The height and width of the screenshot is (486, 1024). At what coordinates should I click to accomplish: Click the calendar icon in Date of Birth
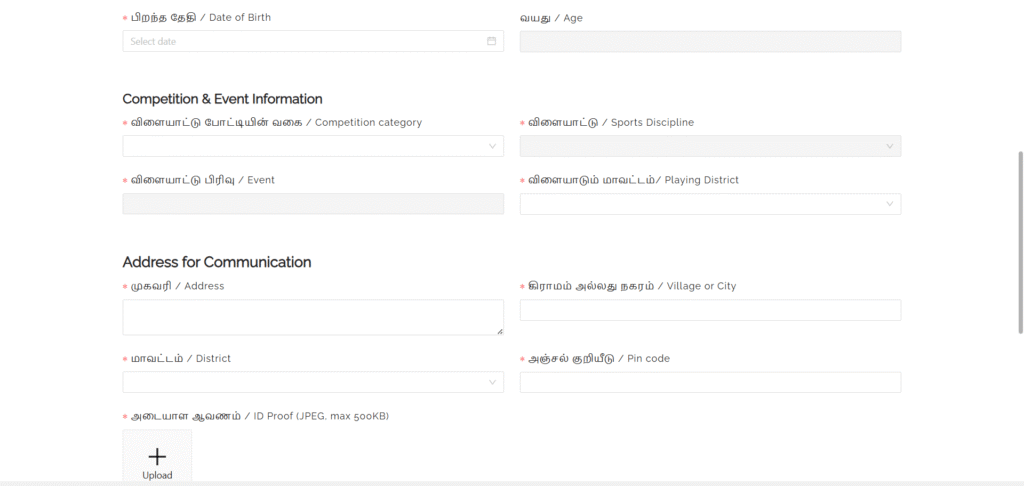(x=491, y=41)
